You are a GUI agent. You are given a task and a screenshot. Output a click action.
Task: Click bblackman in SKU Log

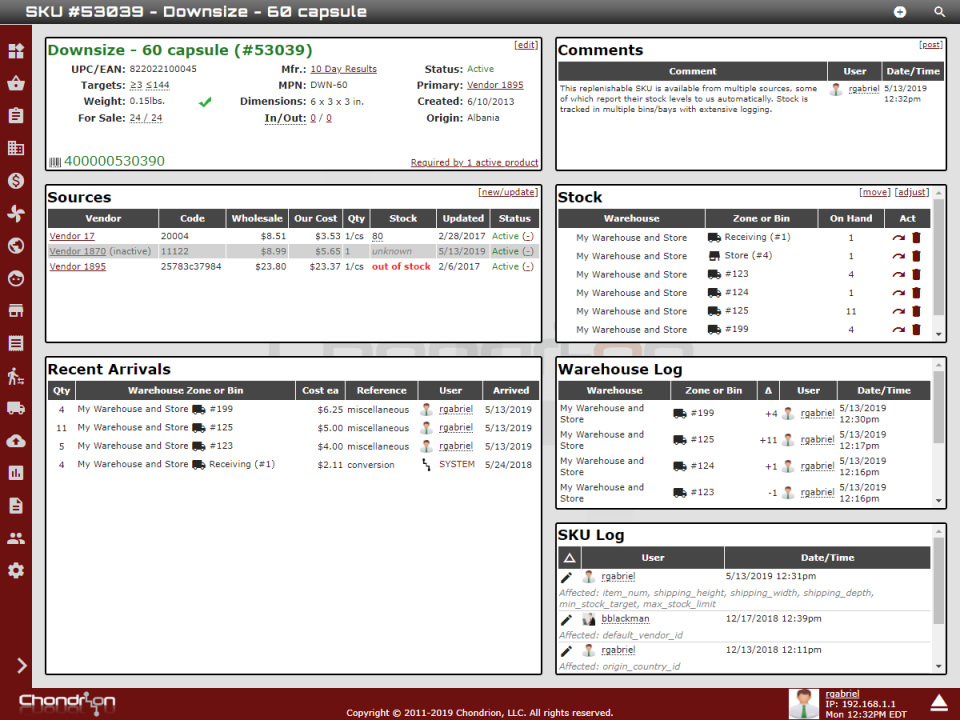click(625, 618)
